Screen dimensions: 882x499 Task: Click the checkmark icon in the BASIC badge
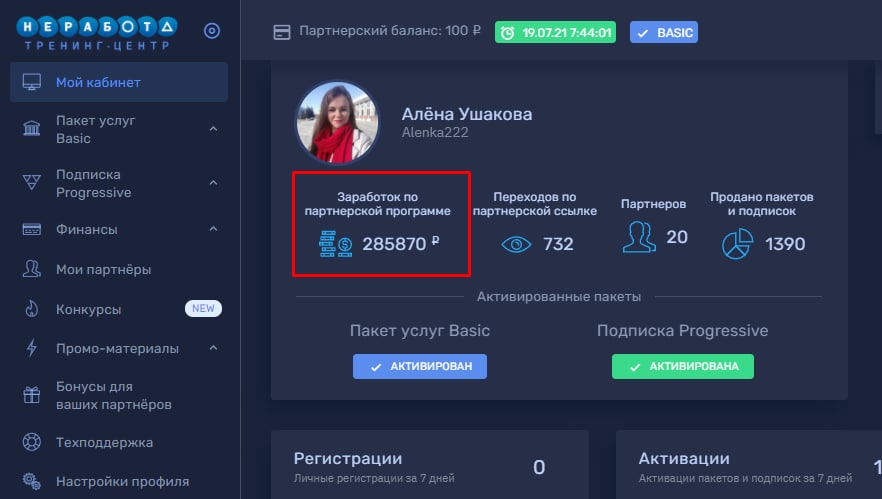(x=643, y=33)
